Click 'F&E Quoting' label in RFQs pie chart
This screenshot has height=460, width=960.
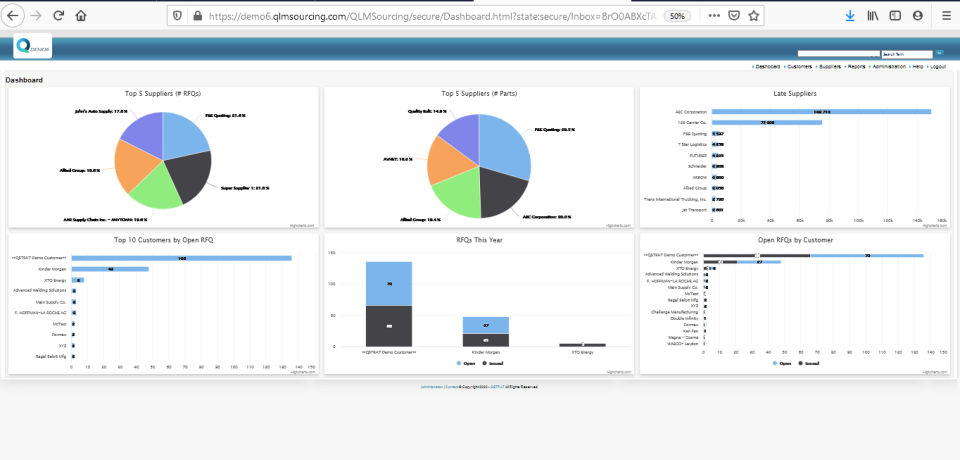(226, 115)
